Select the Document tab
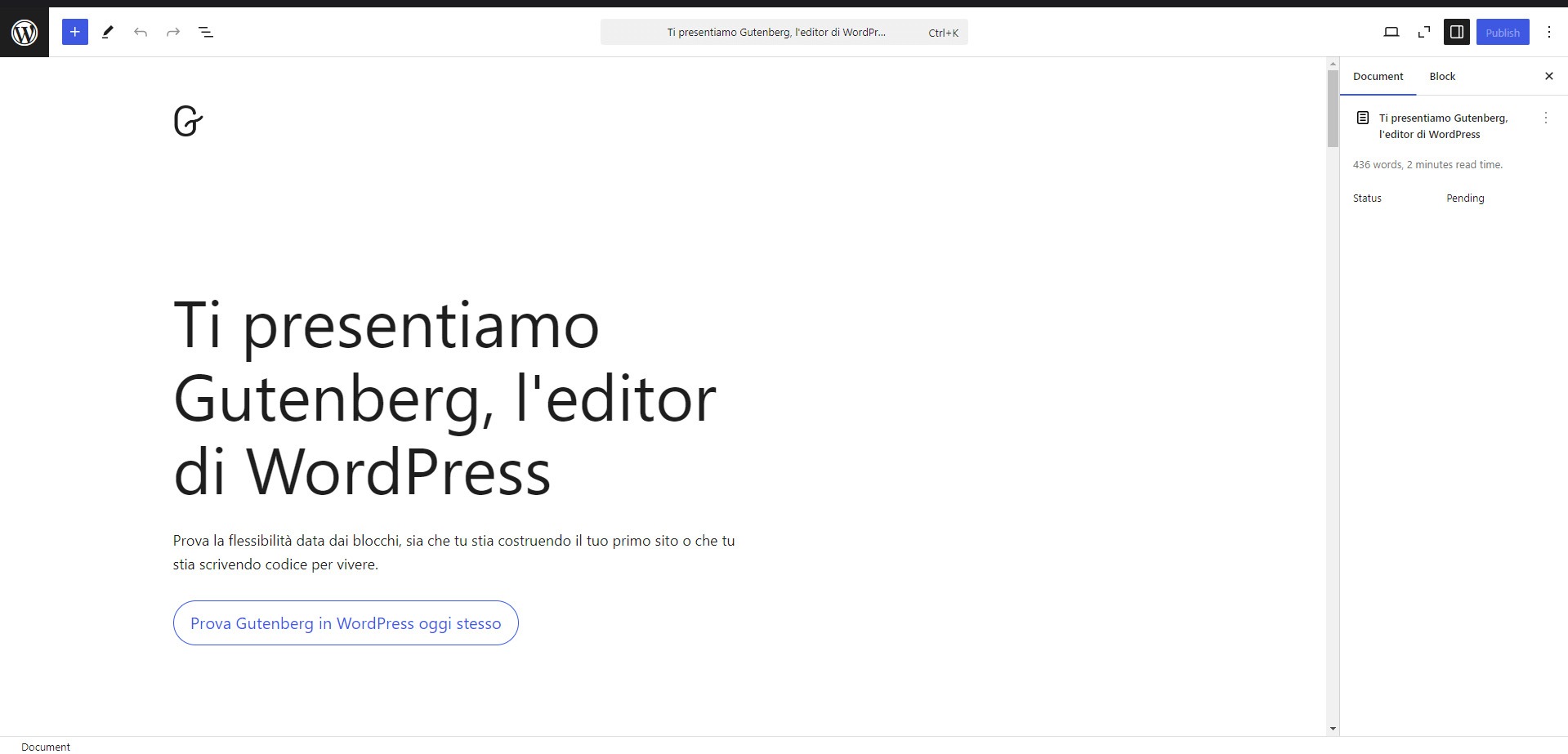 [1377, 76]
